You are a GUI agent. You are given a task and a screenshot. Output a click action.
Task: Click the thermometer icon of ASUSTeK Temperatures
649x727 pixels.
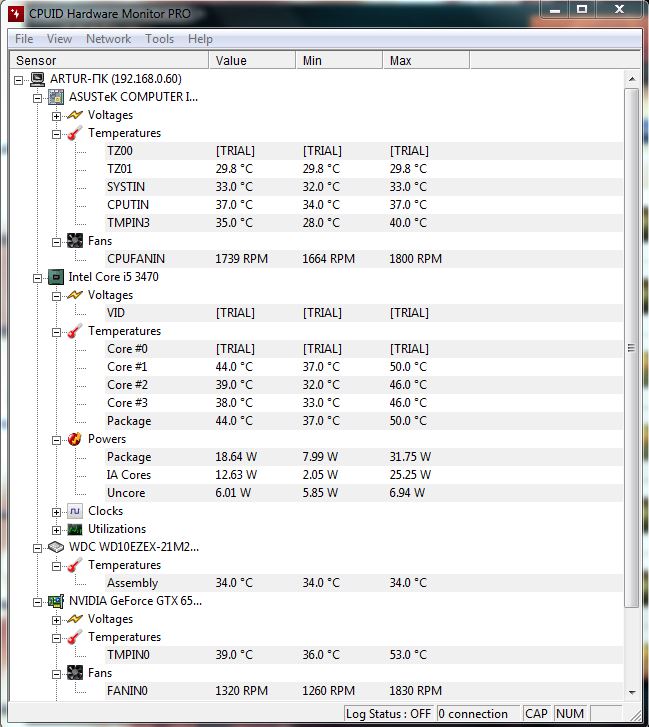click(75, 133)
